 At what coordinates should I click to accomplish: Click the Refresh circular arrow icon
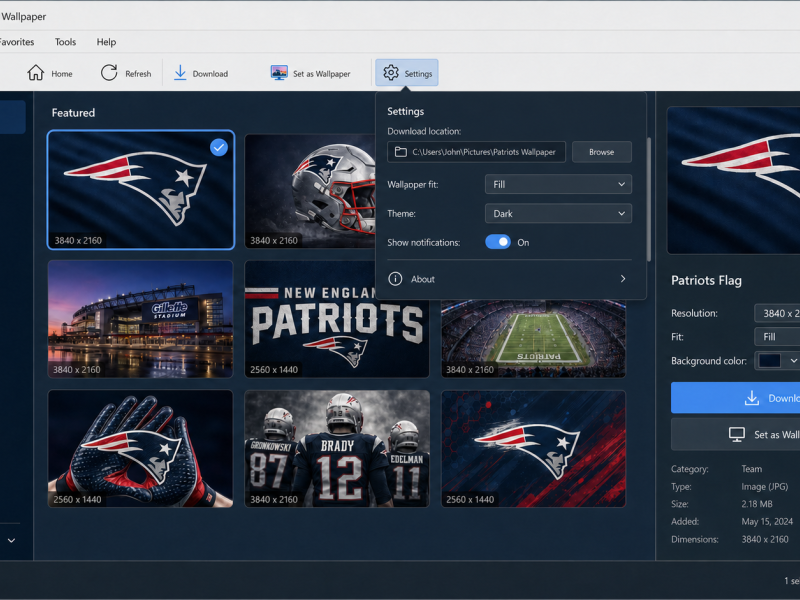coord(109,73)
